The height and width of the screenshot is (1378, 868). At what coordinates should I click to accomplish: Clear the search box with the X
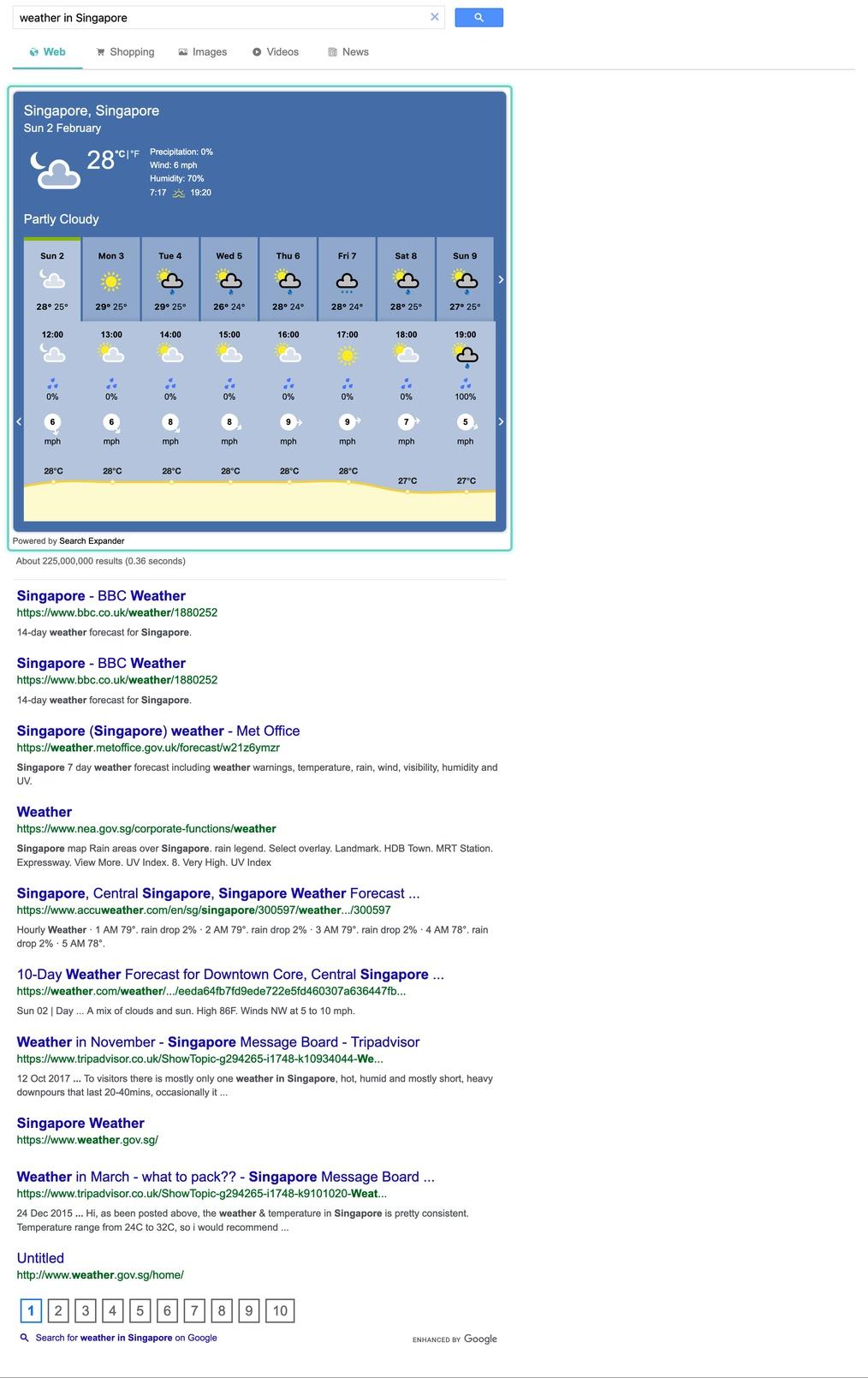coord(434,17)
